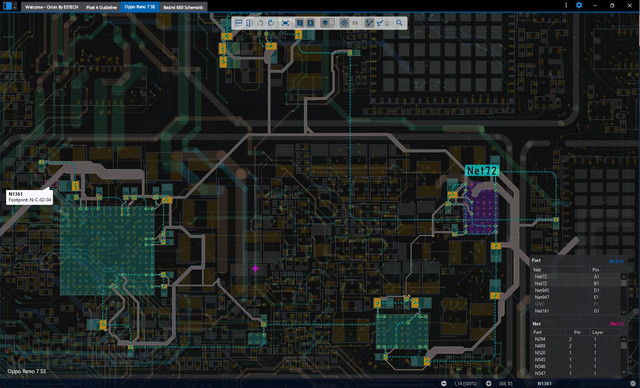Click the zoom out minus button in status bar
640x388 pixels.
tap(444, 384)
